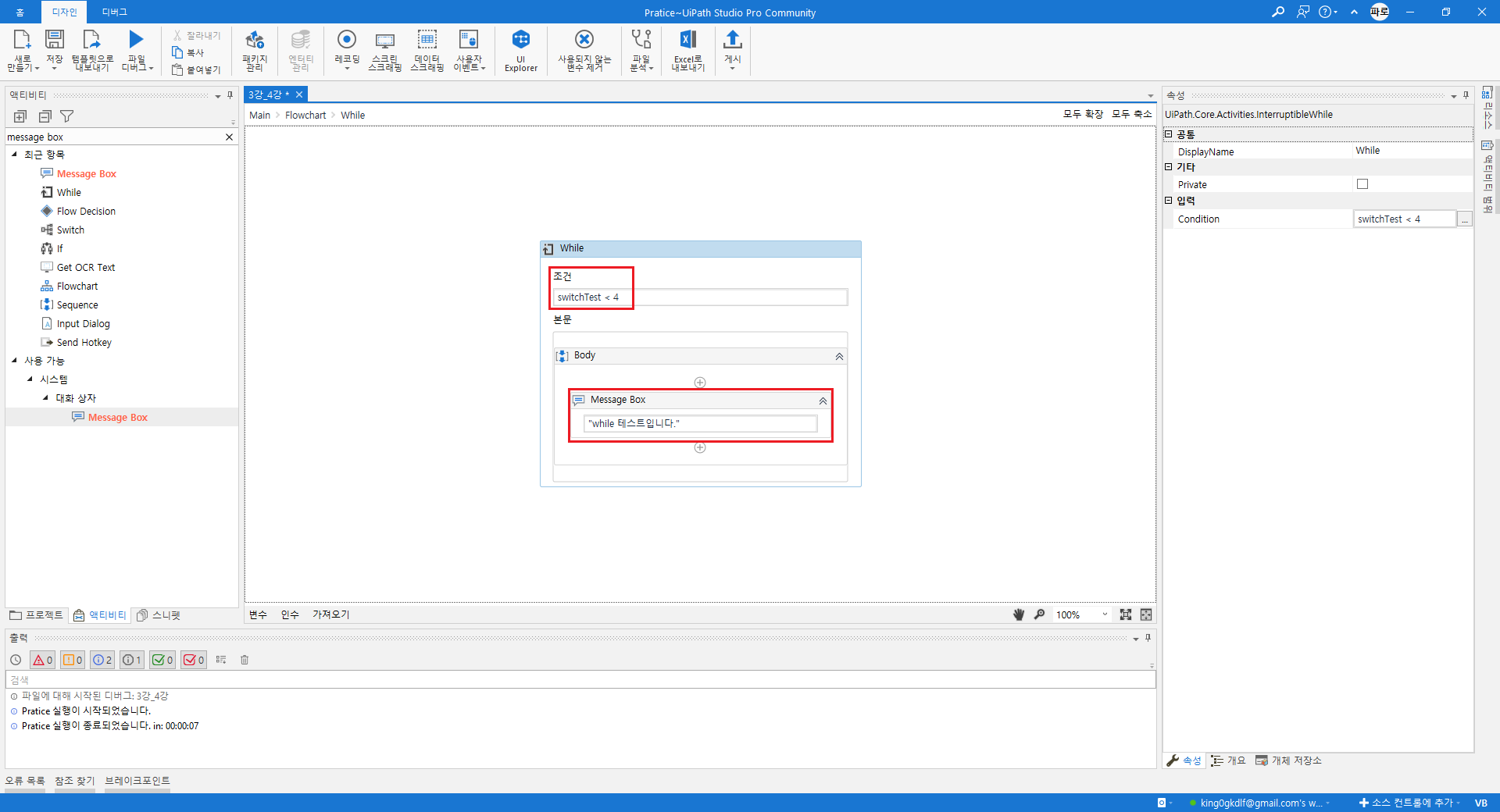The image size is (1500, 812).
Task: Toggle warning messages filter in Output
Action: click(73, 660)
